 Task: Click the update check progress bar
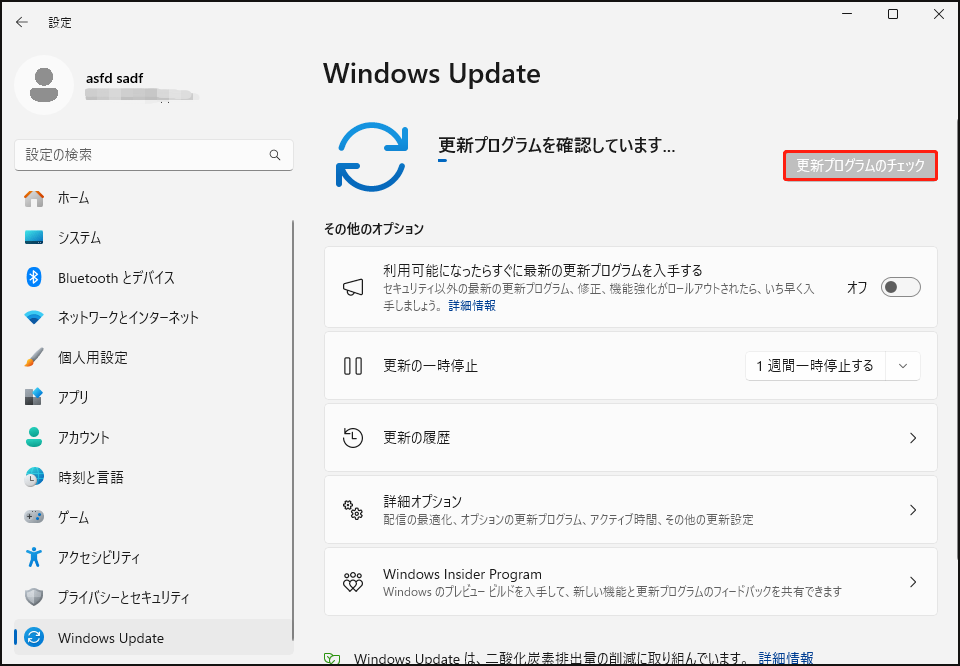pyautogui.click(x=442, y=161)
